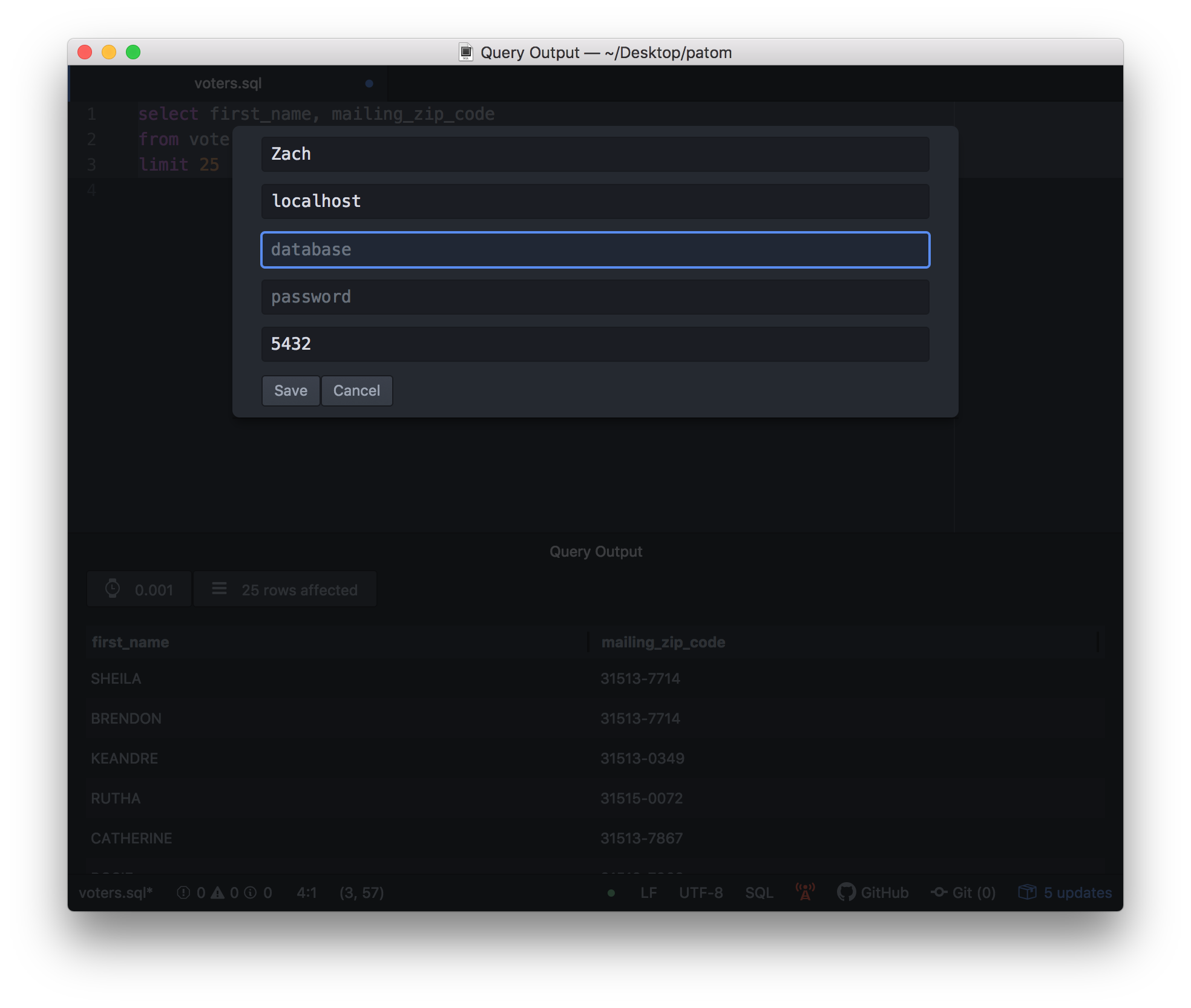The width and height of the screenshot is (1191, 1008).
Task: Click the voters.sql* file name in the status bar
Action: point(116,892)
